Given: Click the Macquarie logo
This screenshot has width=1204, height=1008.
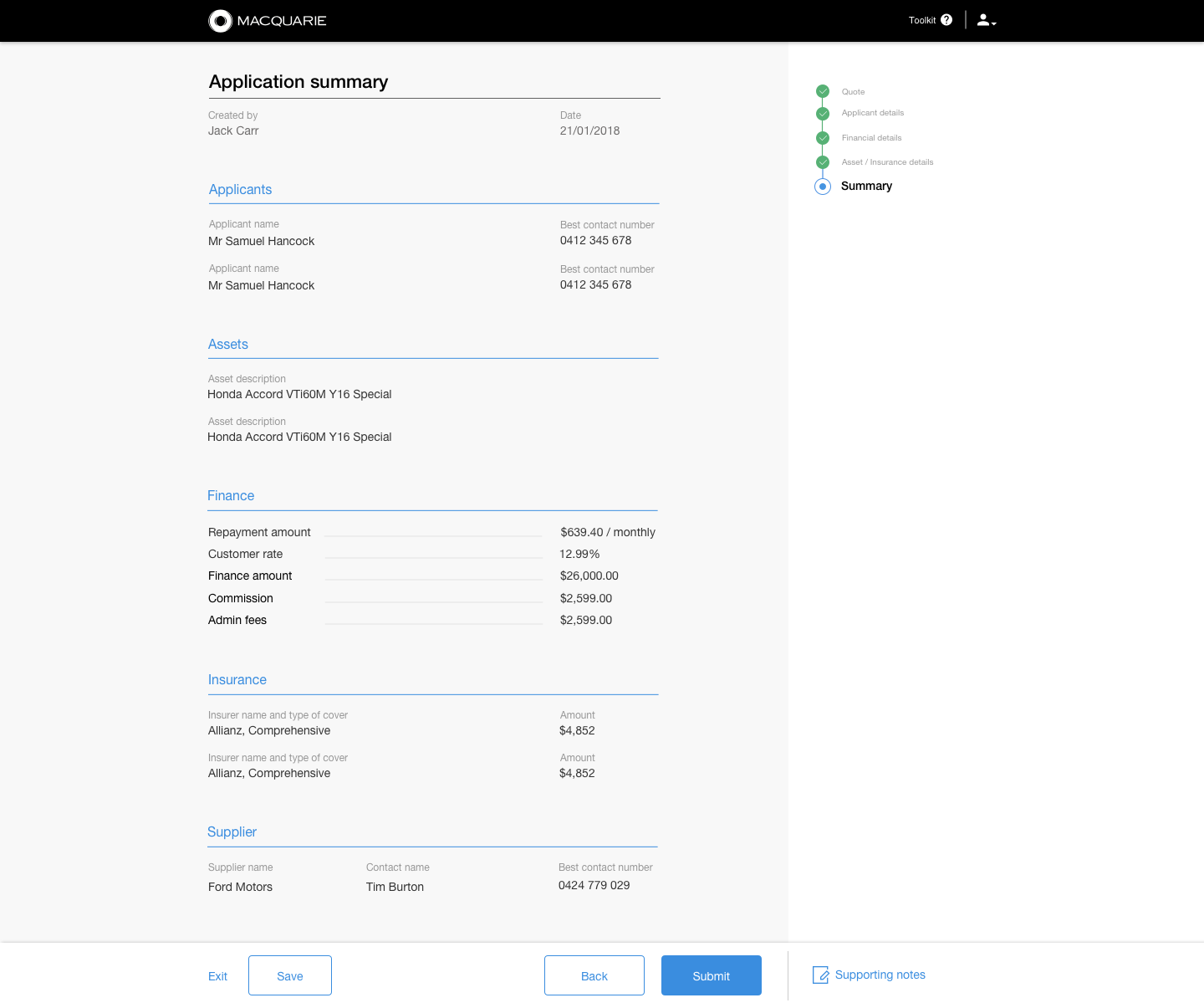Looking at the screenshot, I should pyautogui.click(x=268, y=21).
